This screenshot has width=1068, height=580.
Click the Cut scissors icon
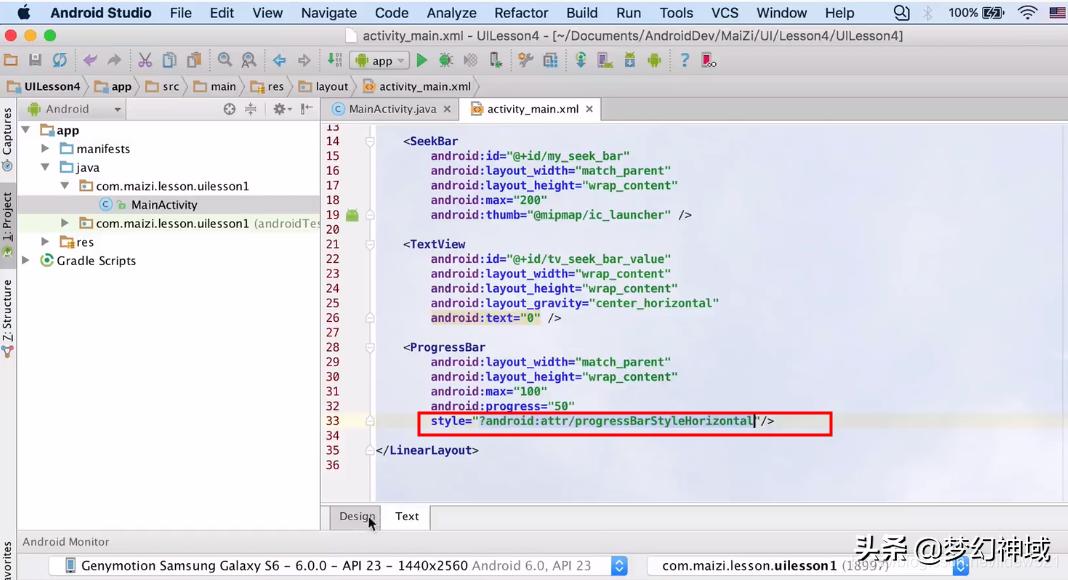pyautogui.click(x=145, y=61)
